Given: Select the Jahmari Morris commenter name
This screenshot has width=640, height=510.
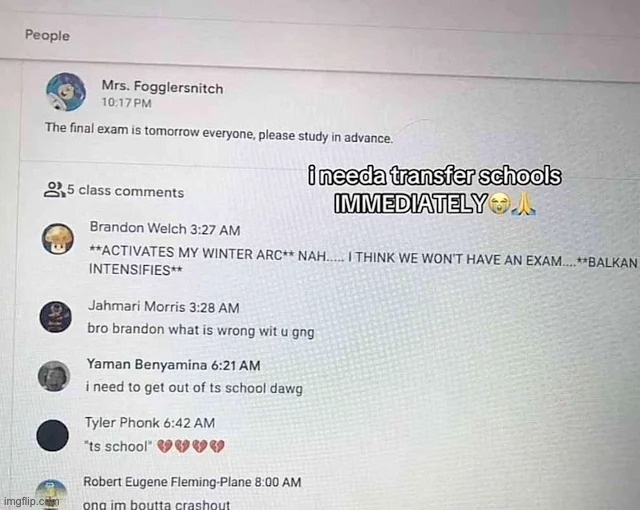Looking at the screenshot, I should pos(136,306).
